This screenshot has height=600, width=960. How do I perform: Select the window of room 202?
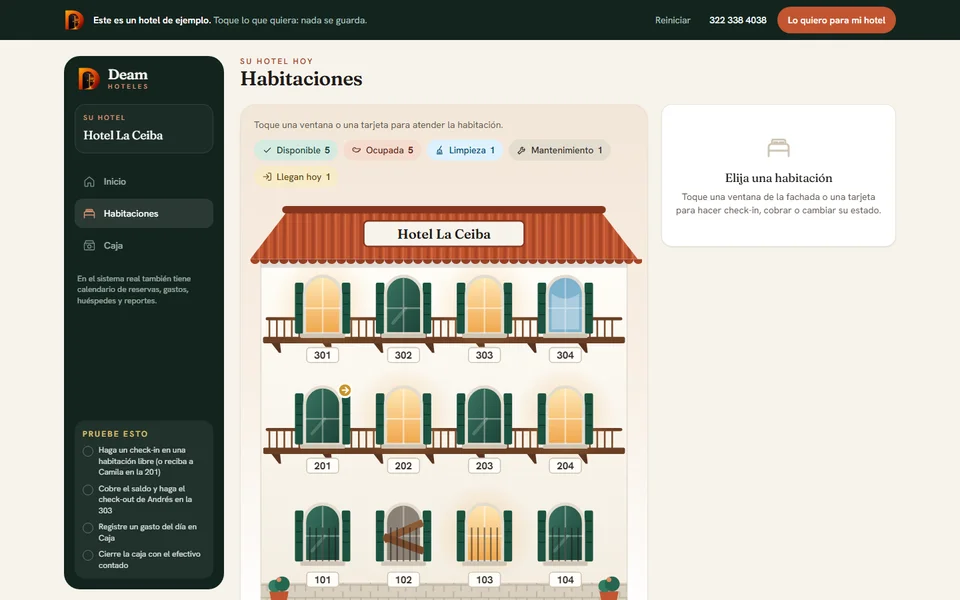(x=403, y=416)
